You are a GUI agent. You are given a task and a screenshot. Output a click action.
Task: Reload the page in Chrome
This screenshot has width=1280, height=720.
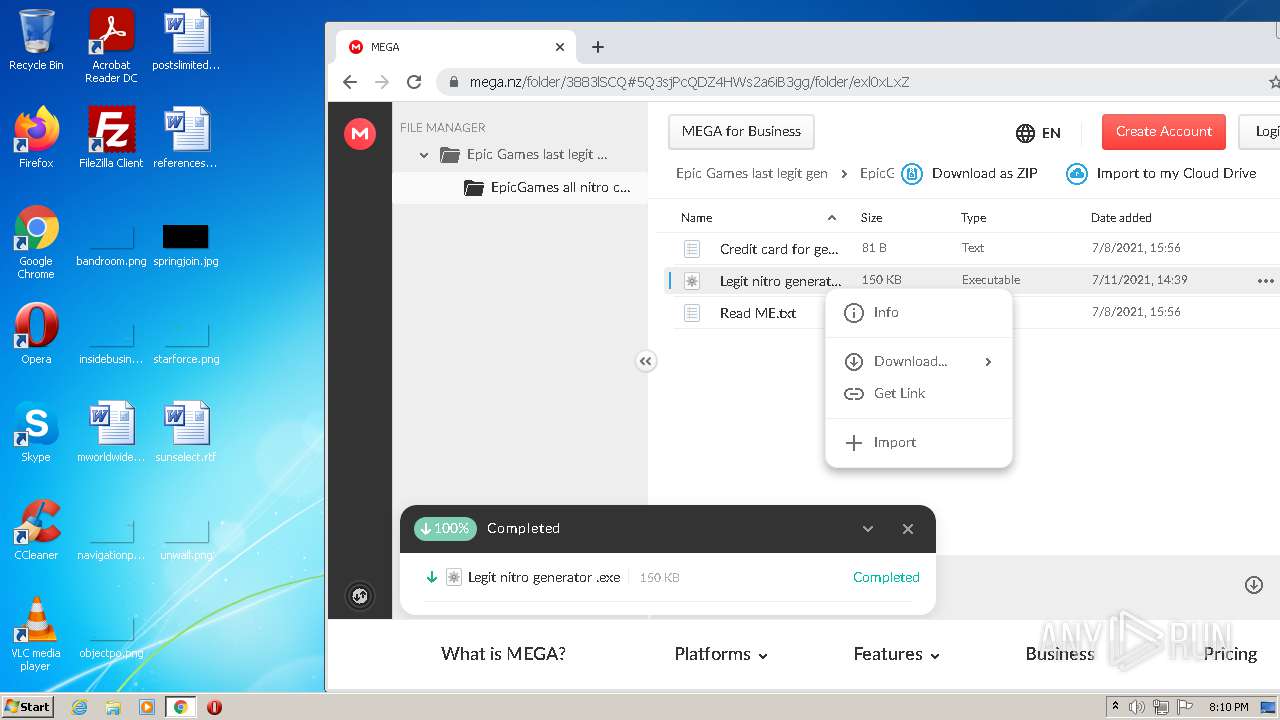coord(414,82)
